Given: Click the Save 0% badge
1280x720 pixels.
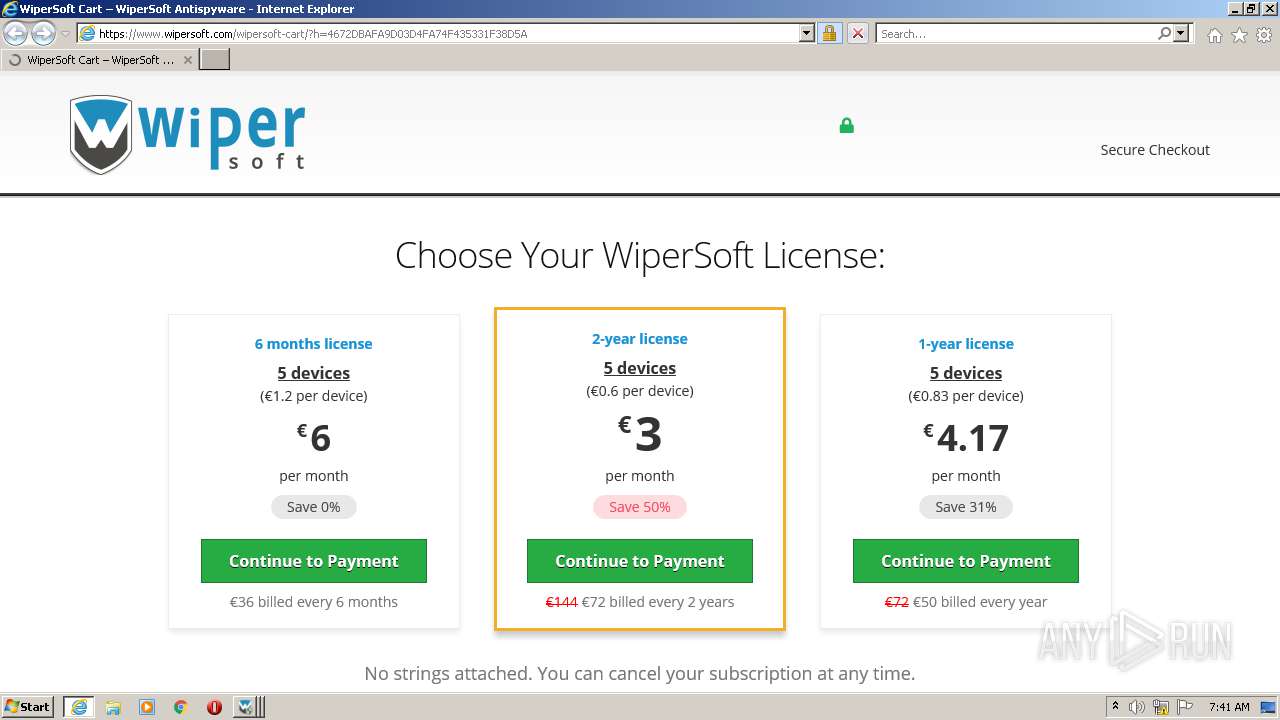Looking at the screenshot, I should [314, 507].
